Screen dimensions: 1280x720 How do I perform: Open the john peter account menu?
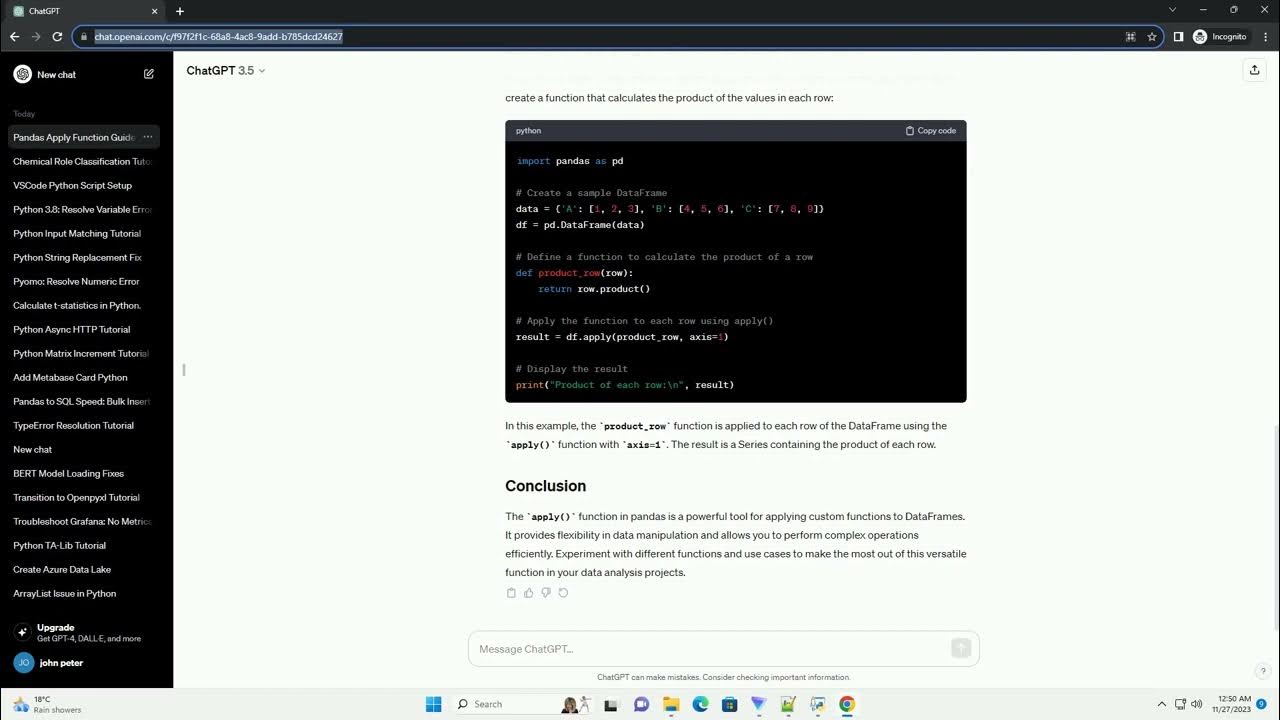[x=86, y=662]
